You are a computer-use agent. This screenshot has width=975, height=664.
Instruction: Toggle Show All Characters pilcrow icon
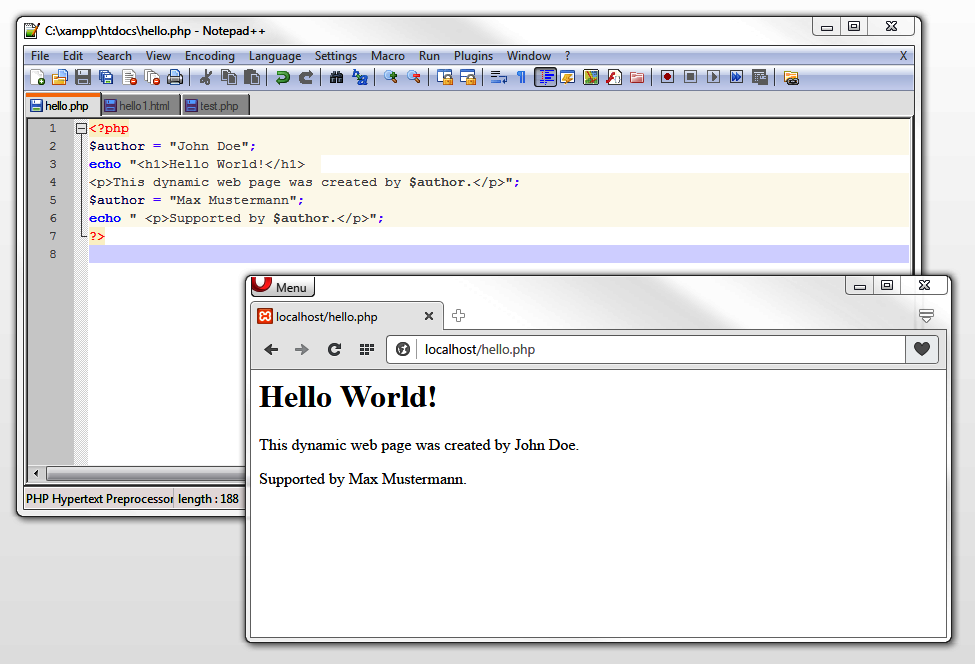(x=521, y=77)
